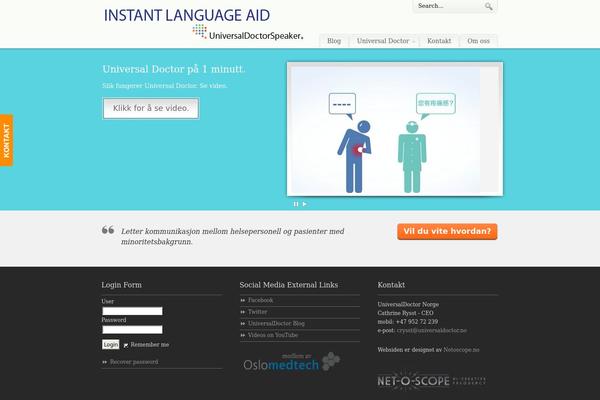Viewport: 600px width, 400px height.
Task: Open the orange Kontakt side tab
Action: pos(7,140)
